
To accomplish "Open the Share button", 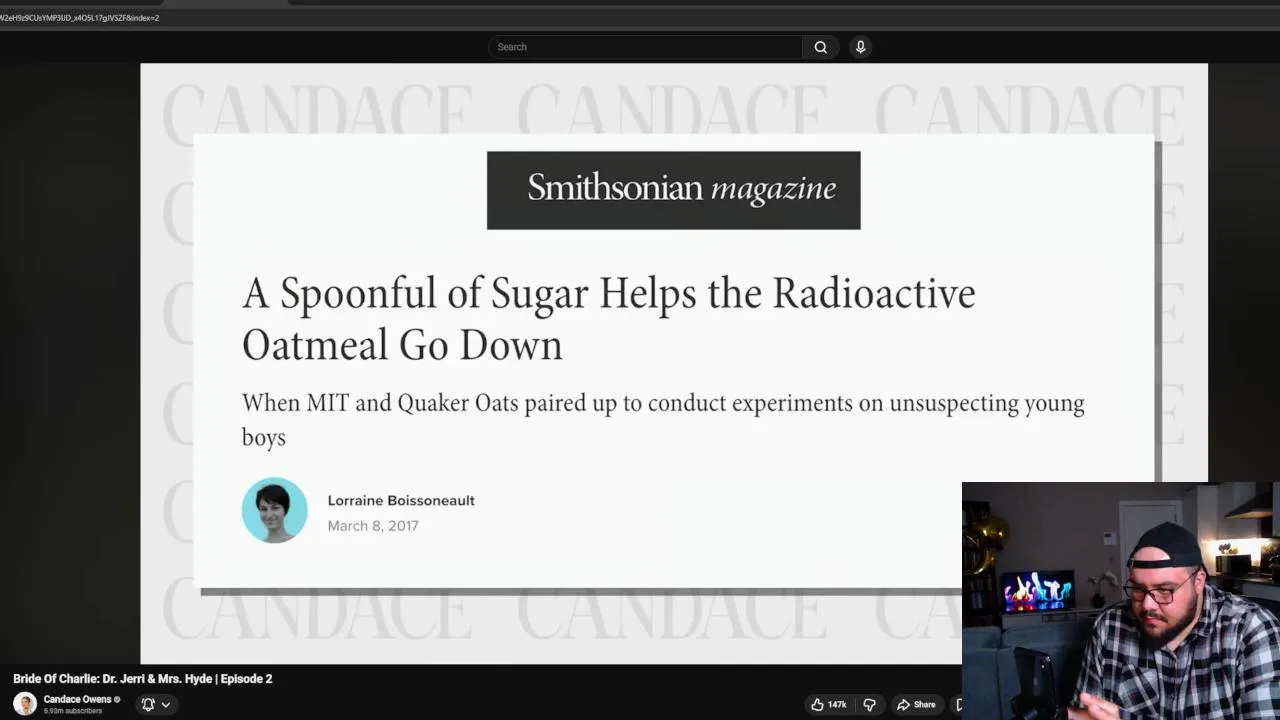I will [x=916, y=704].
